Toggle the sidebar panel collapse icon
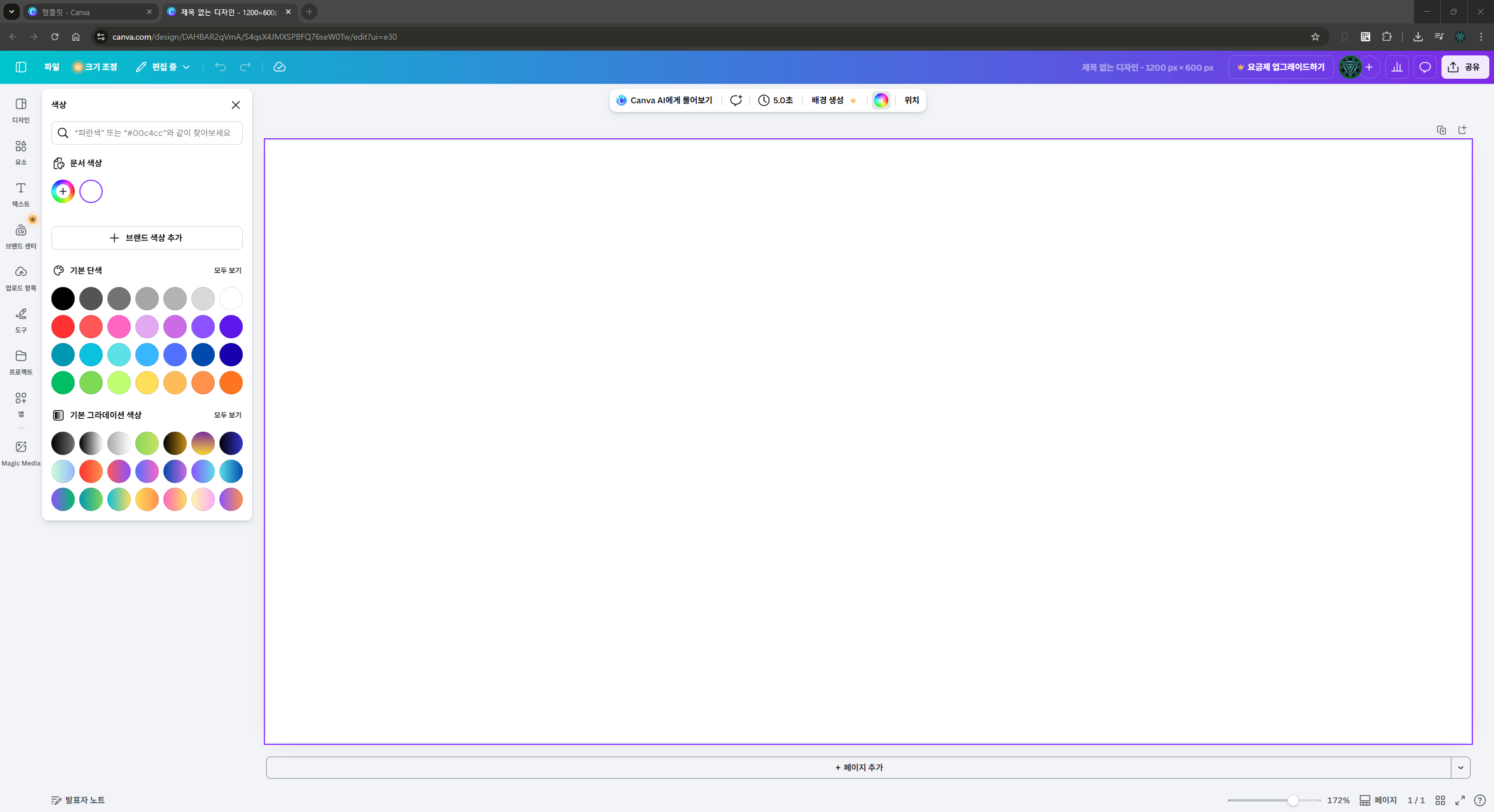1494x812 pixels. pyautogui.click(x=21, y=67)
